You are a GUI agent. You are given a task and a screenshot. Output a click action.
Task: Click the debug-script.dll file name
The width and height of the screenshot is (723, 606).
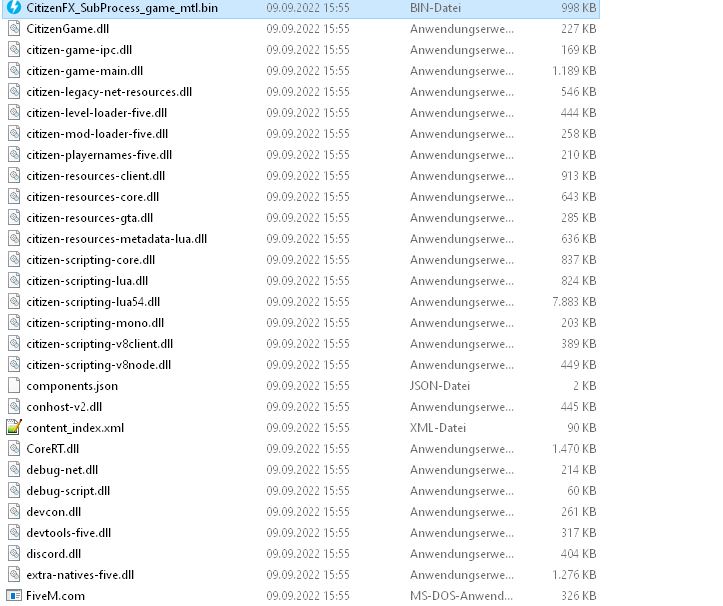tap(68, 491)
